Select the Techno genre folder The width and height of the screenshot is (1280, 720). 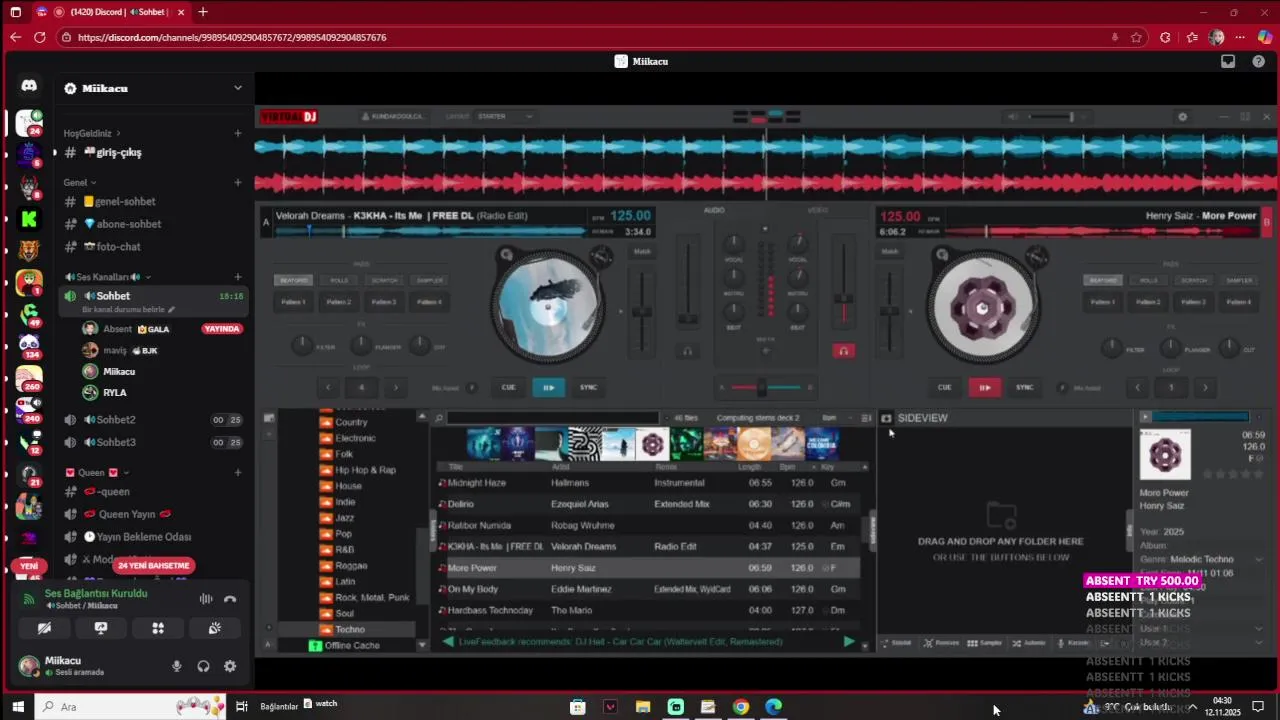point(349,629)
